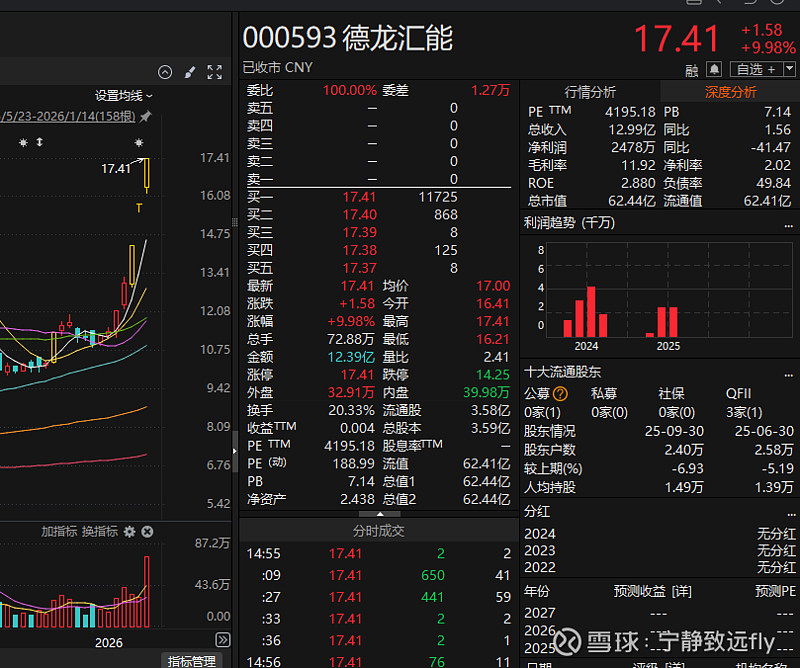Click the 跌停 price 14.25

(492, 375)
